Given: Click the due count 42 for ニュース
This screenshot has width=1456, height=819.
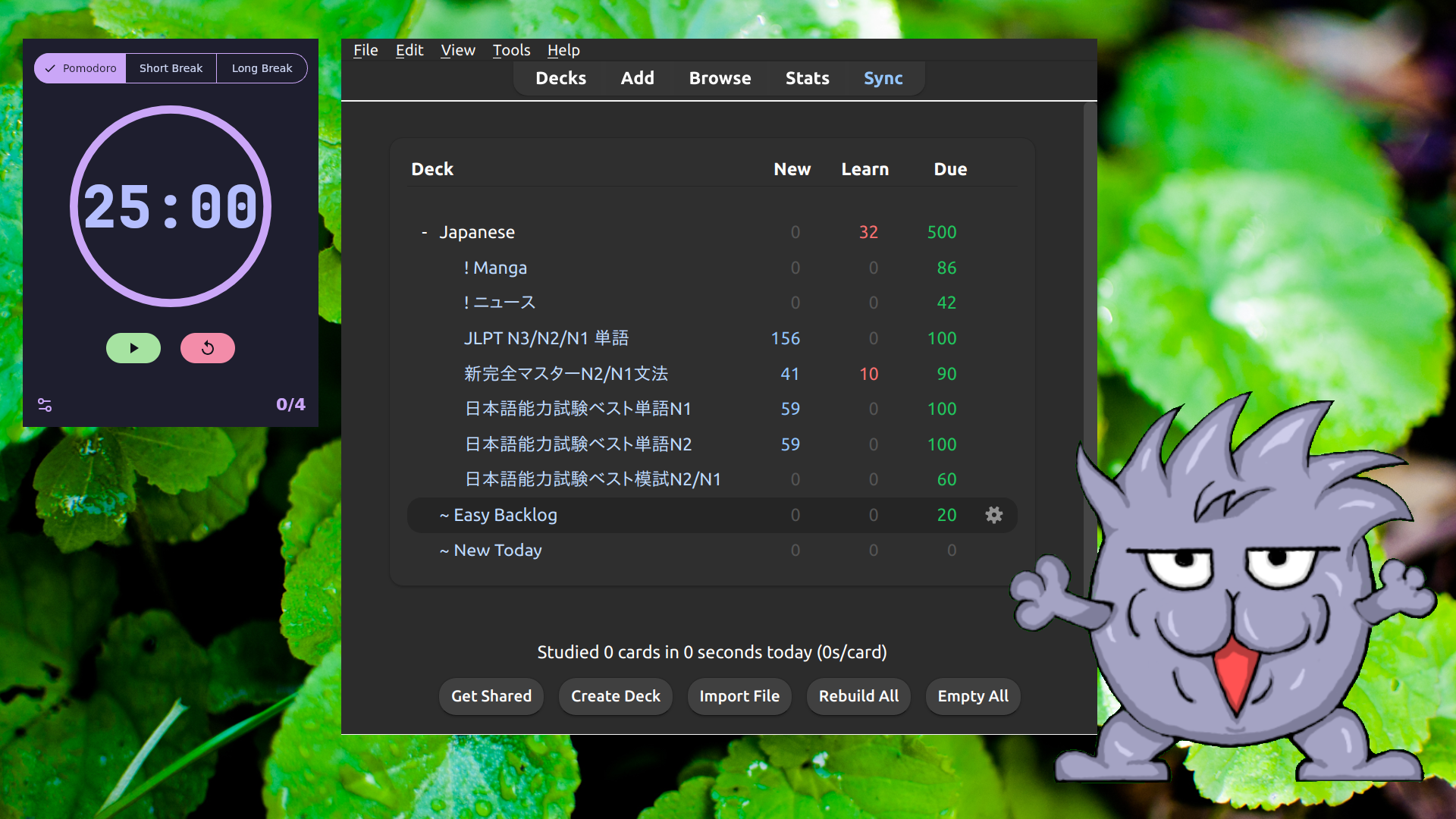Looking at the screenshot, I should point(946,303).
